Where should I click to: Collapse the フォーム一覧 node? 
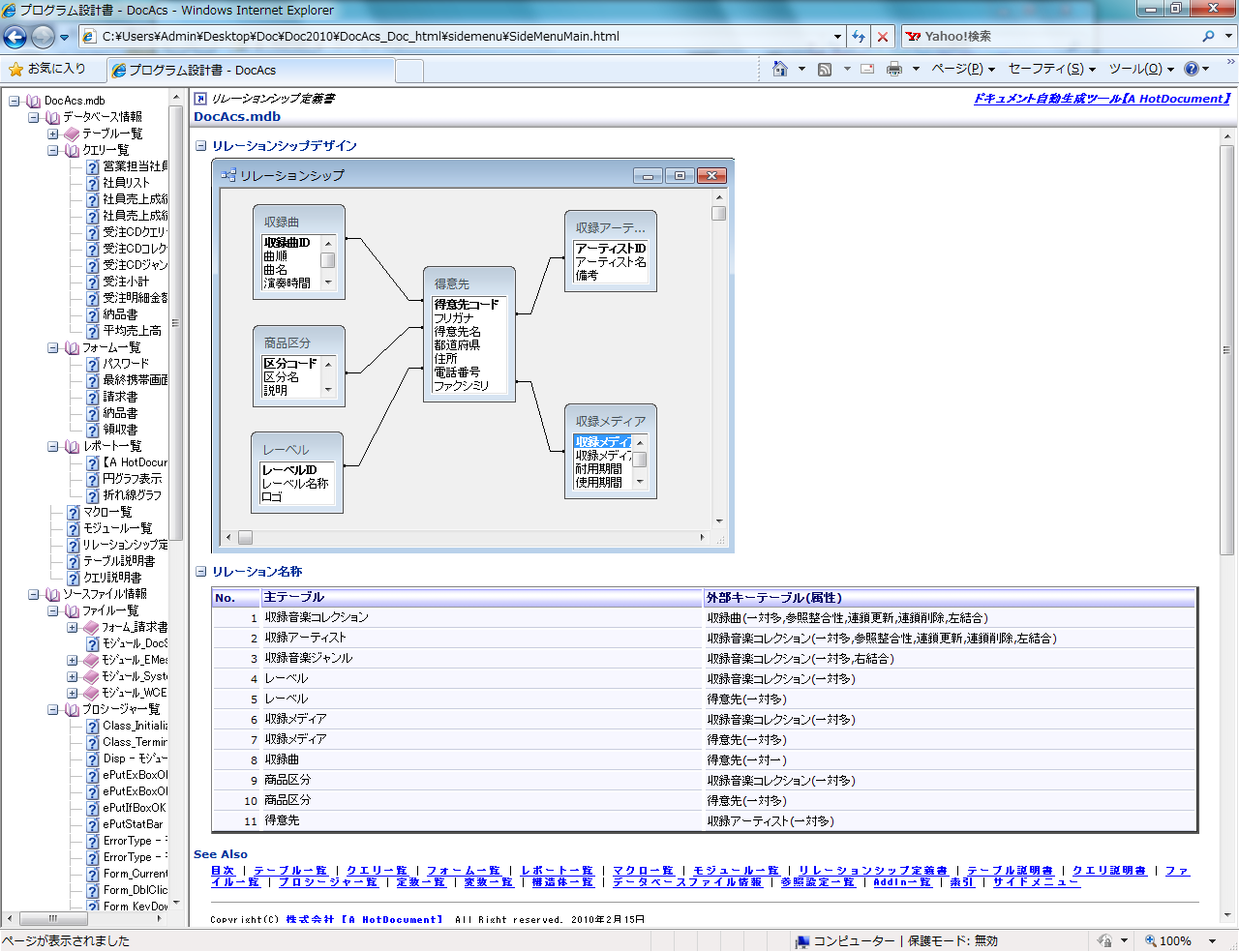(x=52, y=347)
